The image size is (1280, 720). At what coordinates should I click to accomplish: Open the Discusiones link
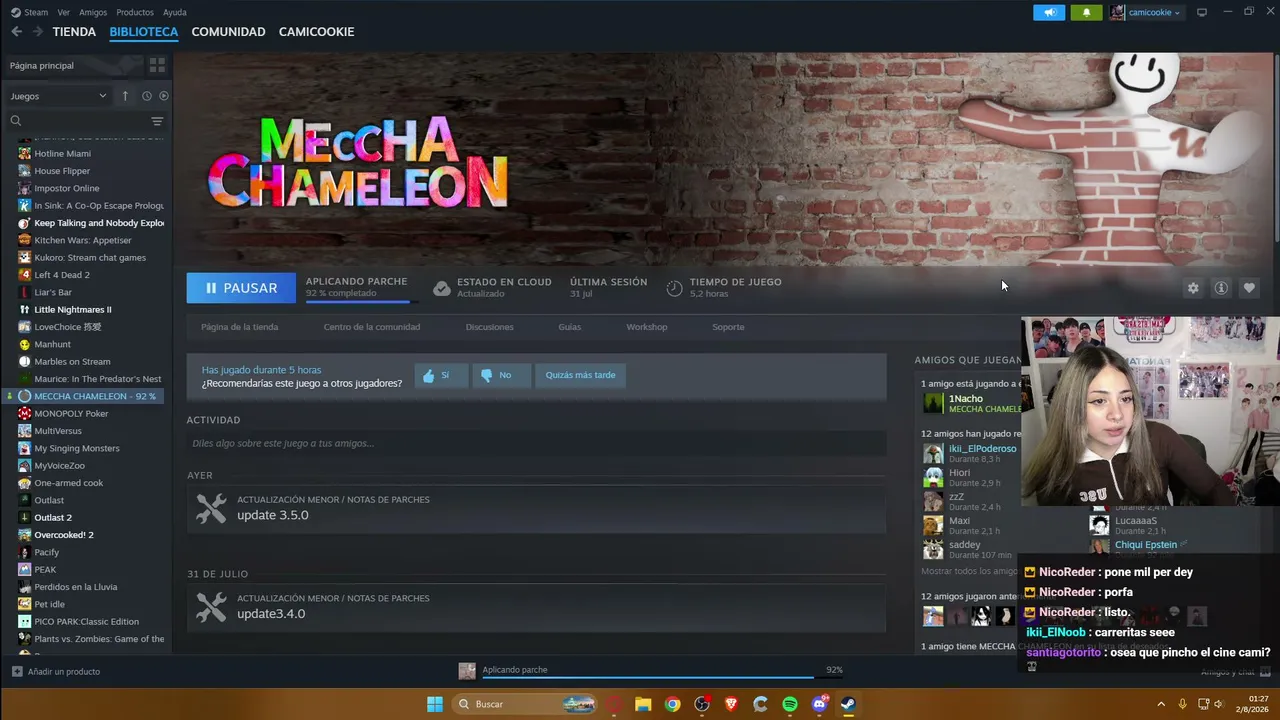tap(490, 327)
